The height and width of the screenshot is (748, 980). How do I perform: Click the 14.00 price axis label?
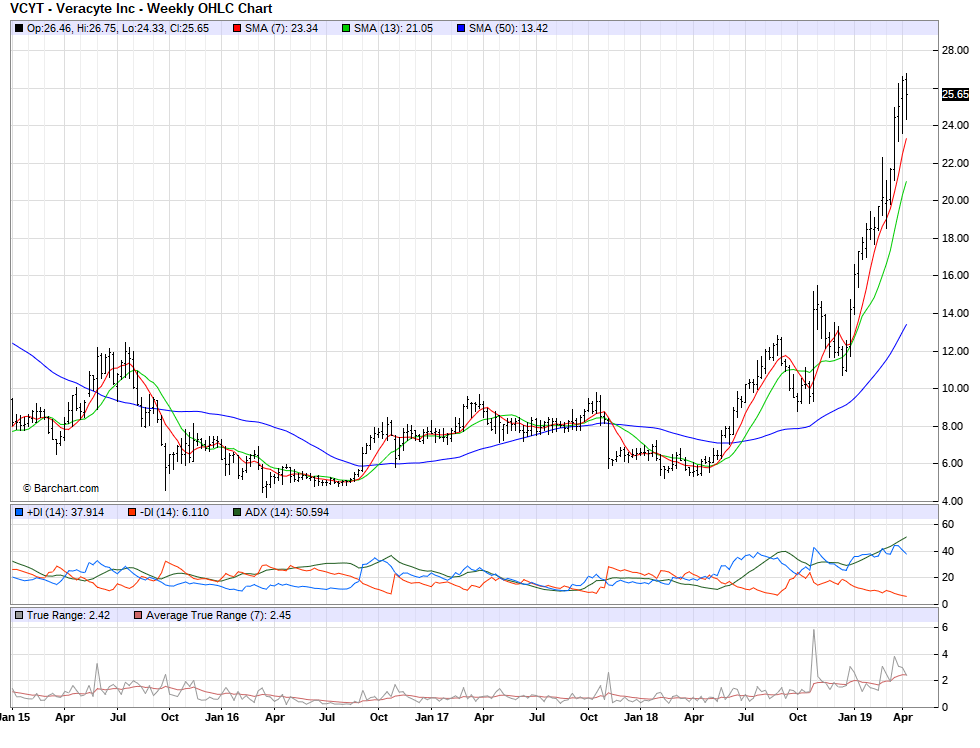pyautogui.click(x=955, y=313)
